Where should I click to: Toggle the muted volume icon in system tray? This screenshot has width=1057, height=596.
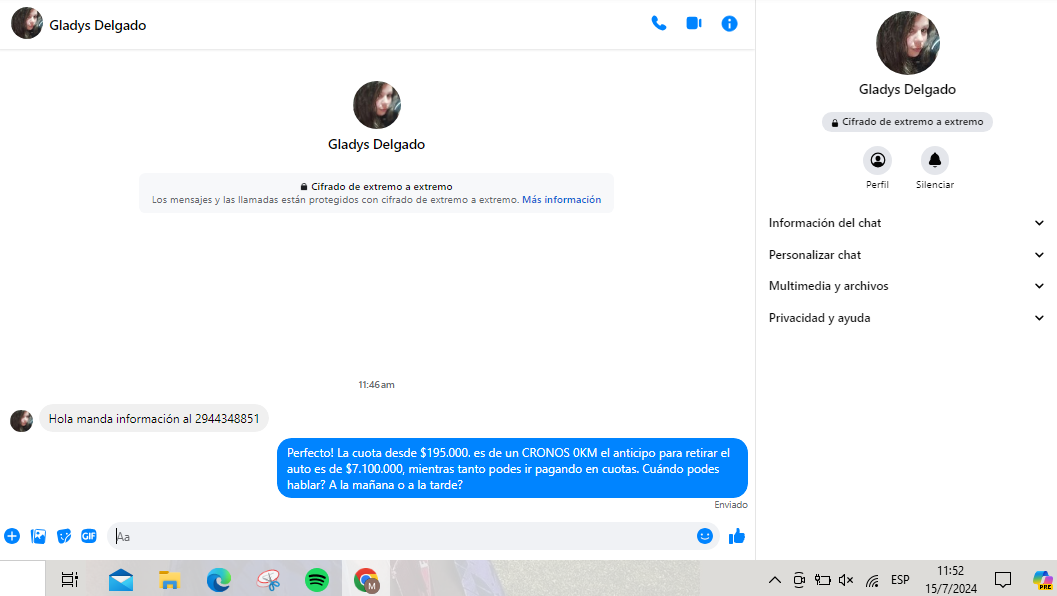pyautogui.click(x=846, y=579)
